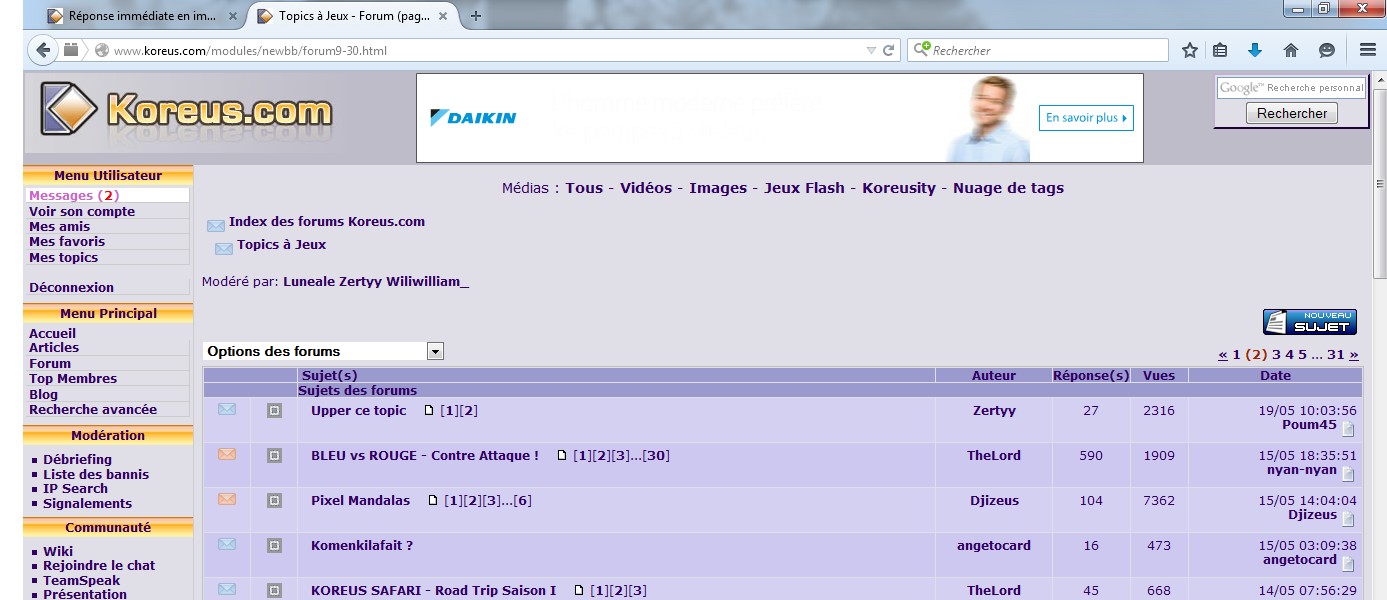Image resolution: width=1387 pixels, height=600 pixels.
Task: Click the browser back arrow button
Action: tap(42, 50)
